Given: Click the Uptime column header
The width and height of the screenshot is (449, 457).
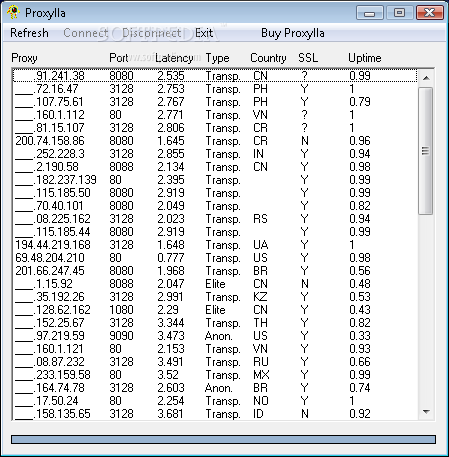Looking at the screenshot, I should click(365, 58).
